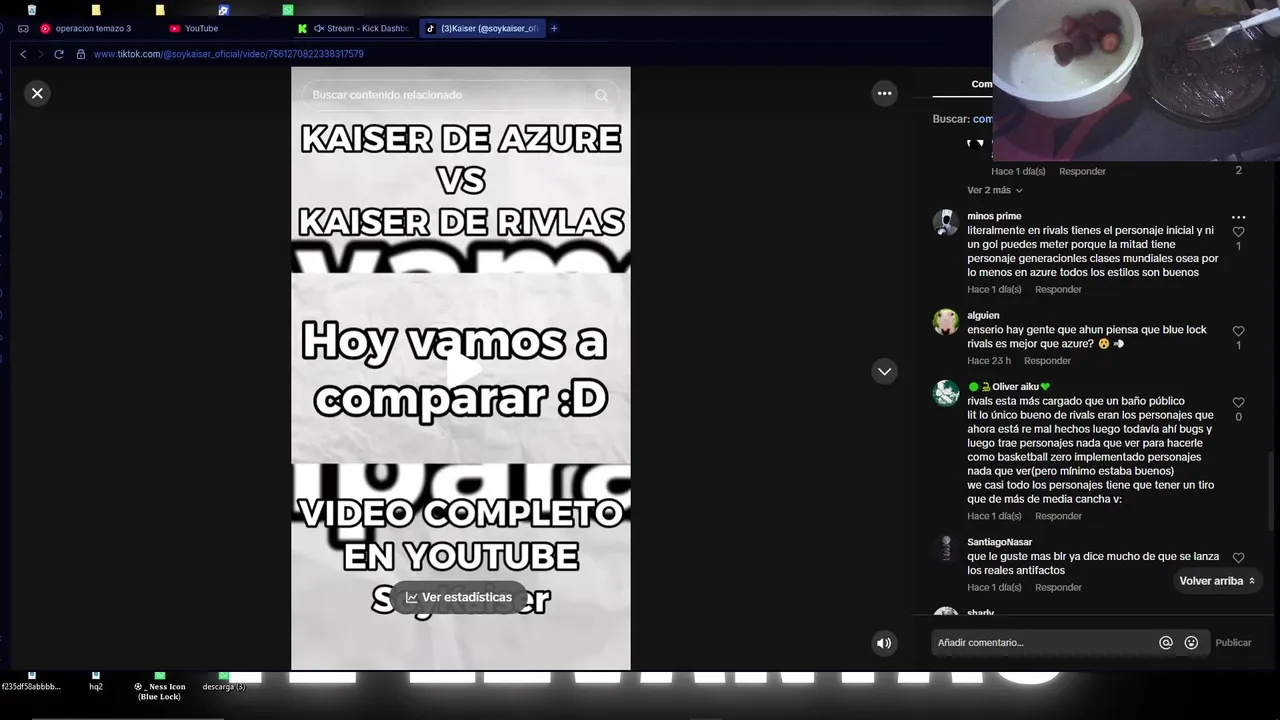Open desktop file 'f235df58abbbb...'

(31, 682)
